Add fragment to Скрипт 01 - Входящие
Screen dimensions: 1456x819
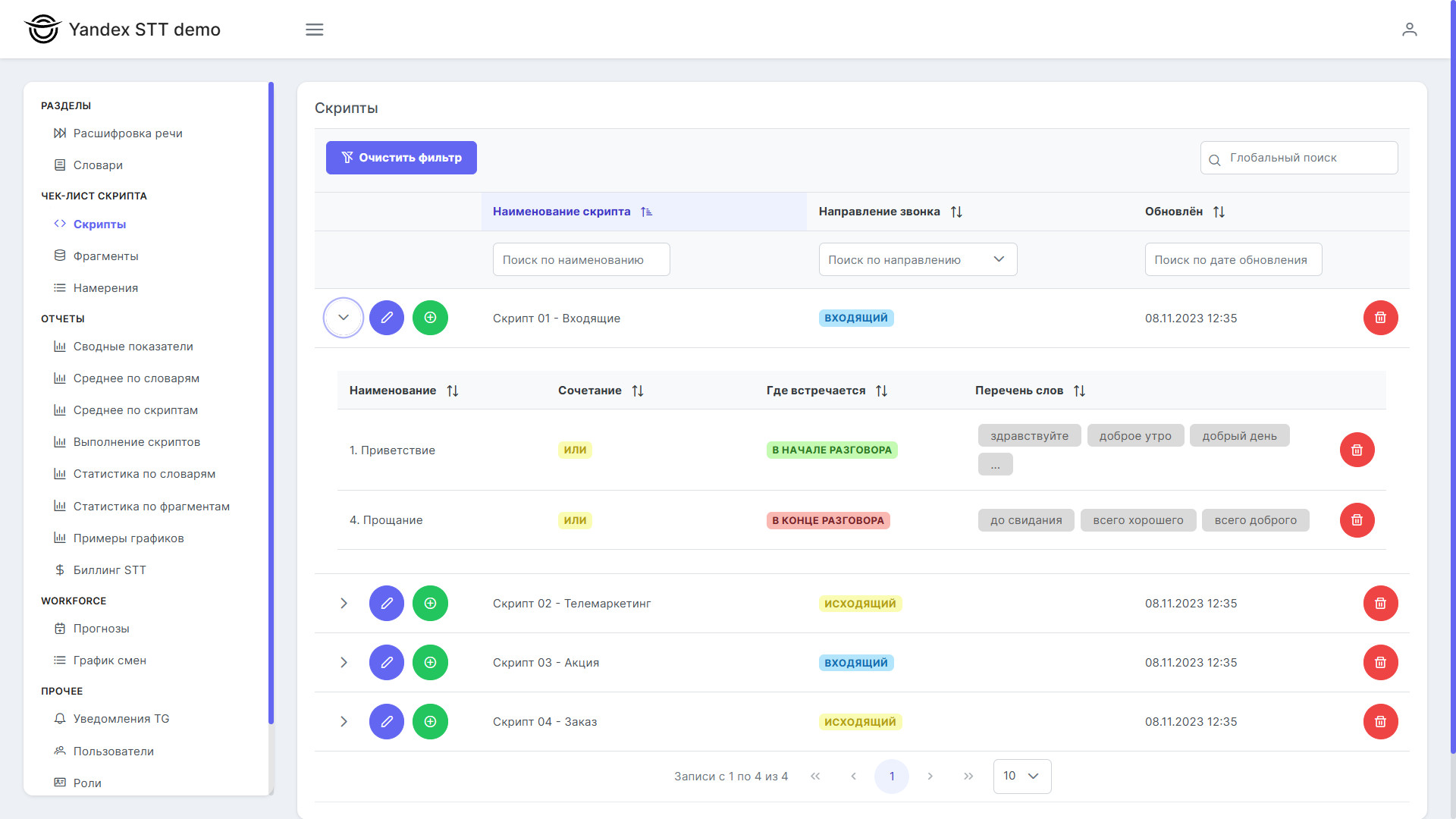click(x=430, y=318)
